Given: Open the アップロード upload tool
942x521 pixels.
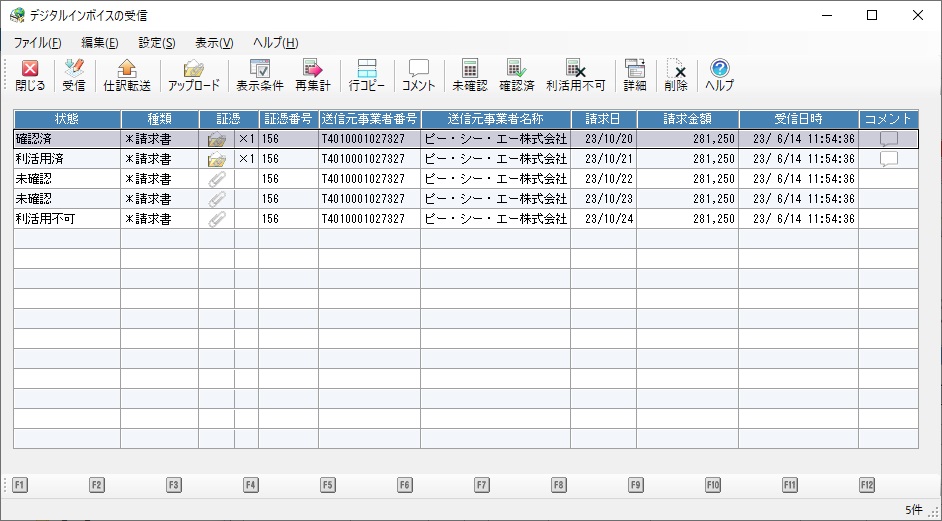Looking at the screenshot, I should 193,75.
